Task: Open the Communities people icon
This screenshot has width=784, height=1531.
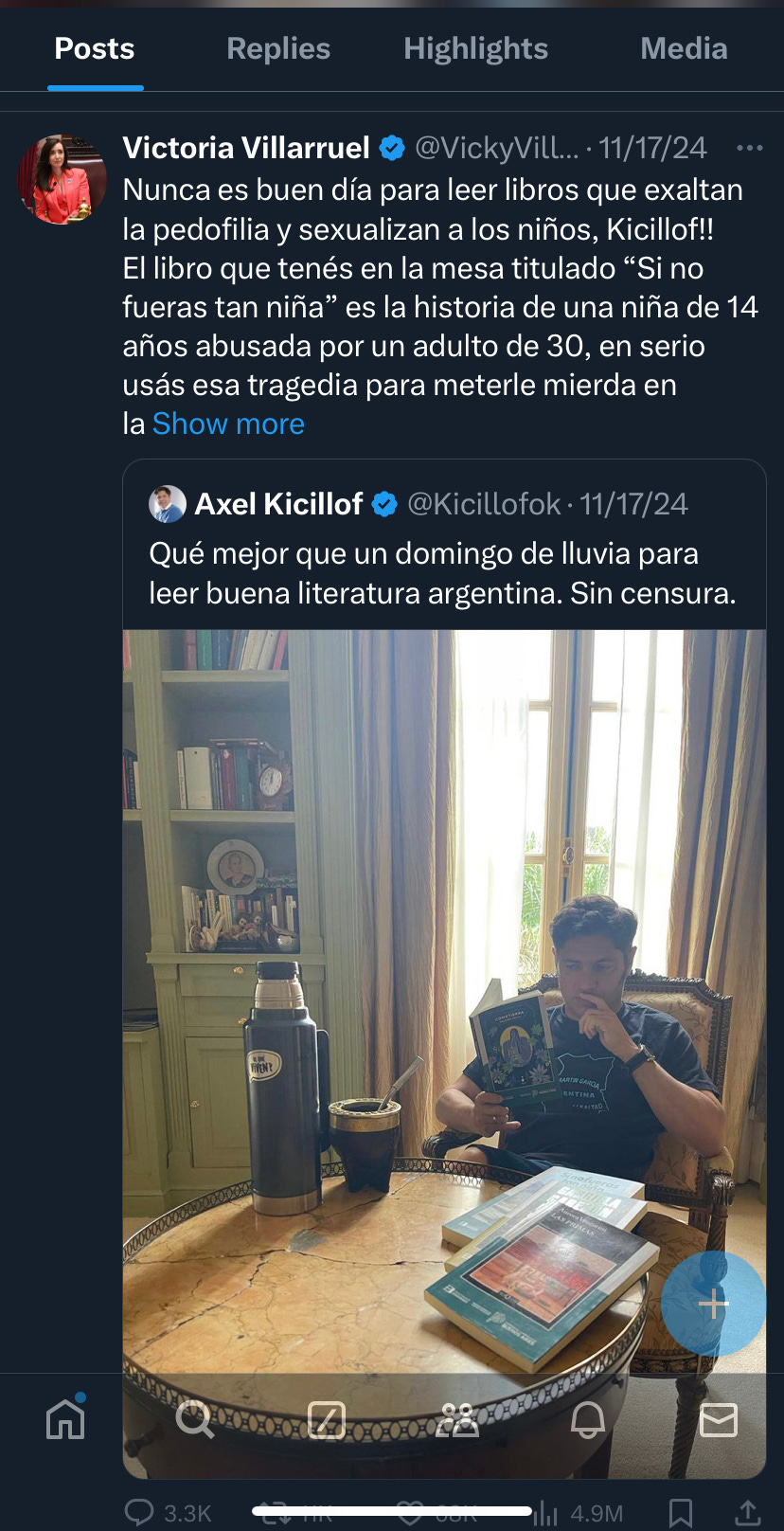Action: (x=457, y=1420)
